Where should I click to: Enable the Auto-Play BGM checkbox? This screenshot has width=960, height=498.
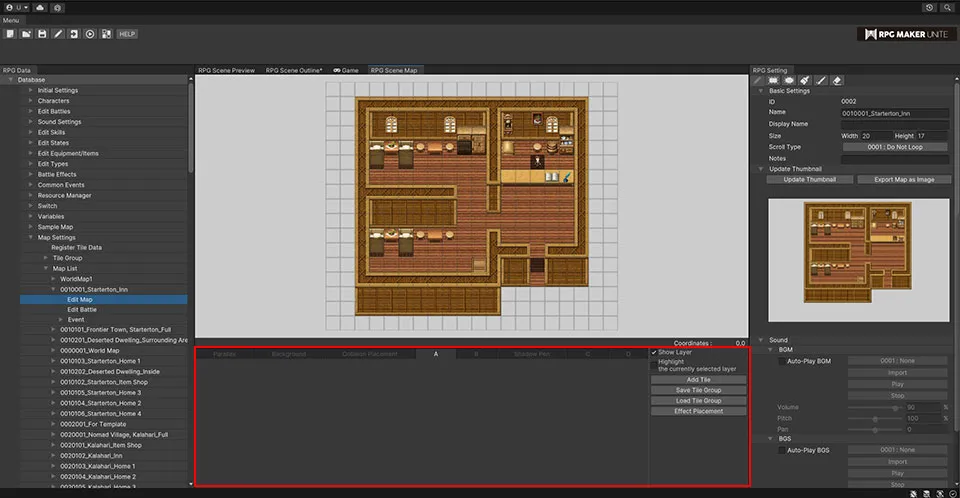point(782,361)
